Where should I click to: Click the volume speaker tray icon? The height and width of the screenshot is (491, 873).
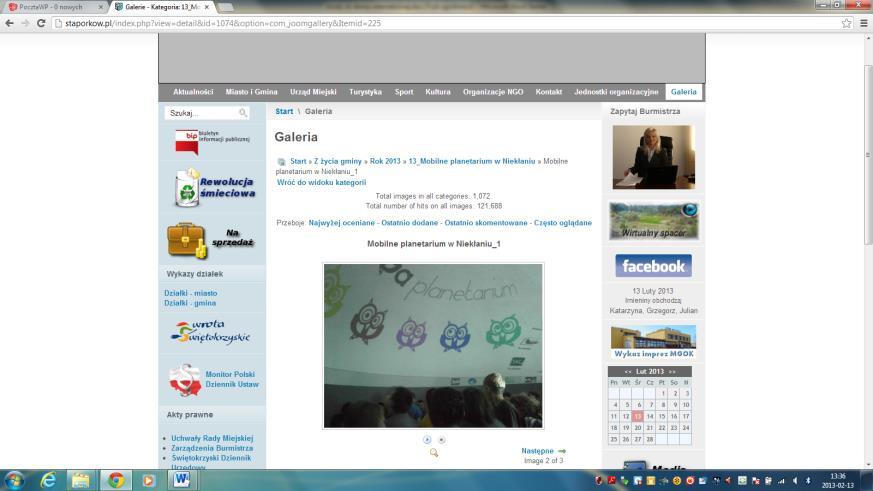coord(795,480)
